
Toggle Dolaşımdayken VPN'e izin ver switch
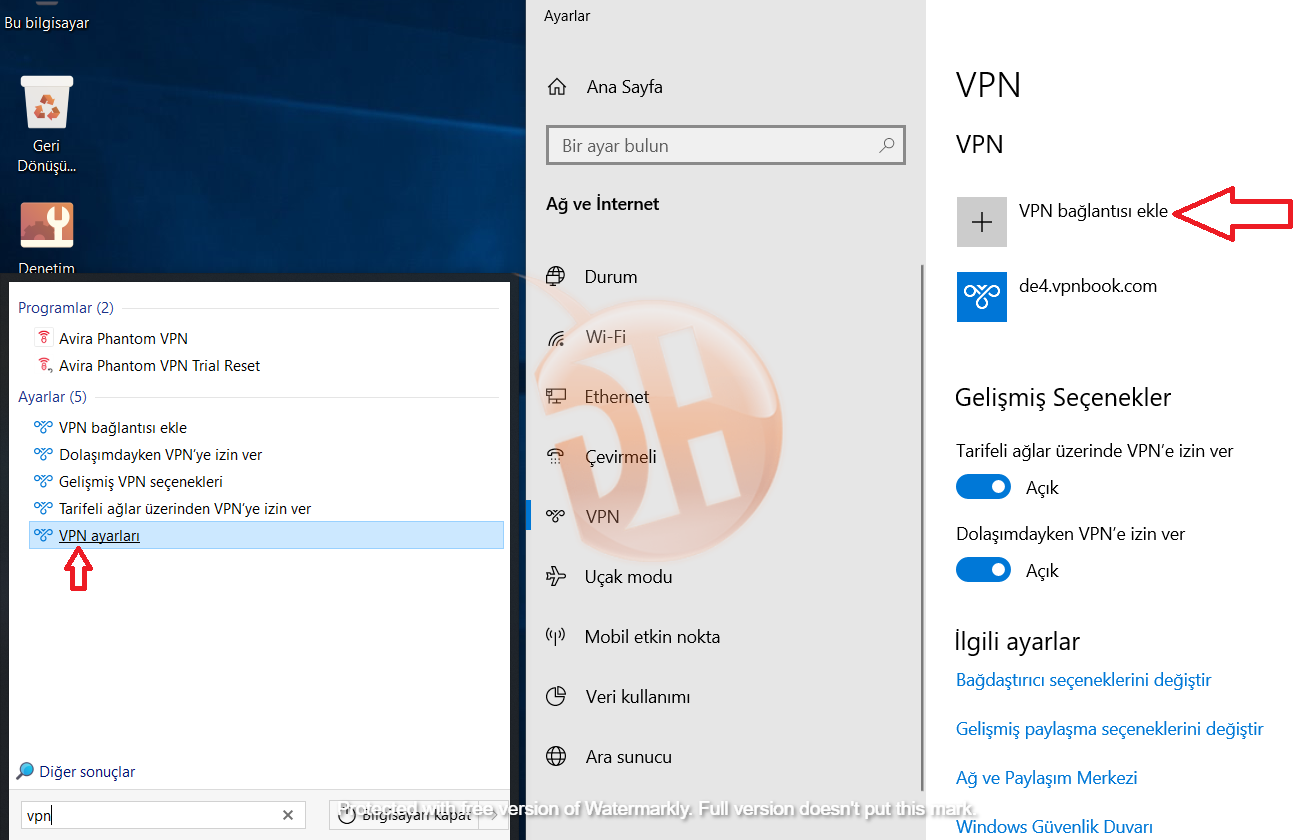click(x=984, y=570)
